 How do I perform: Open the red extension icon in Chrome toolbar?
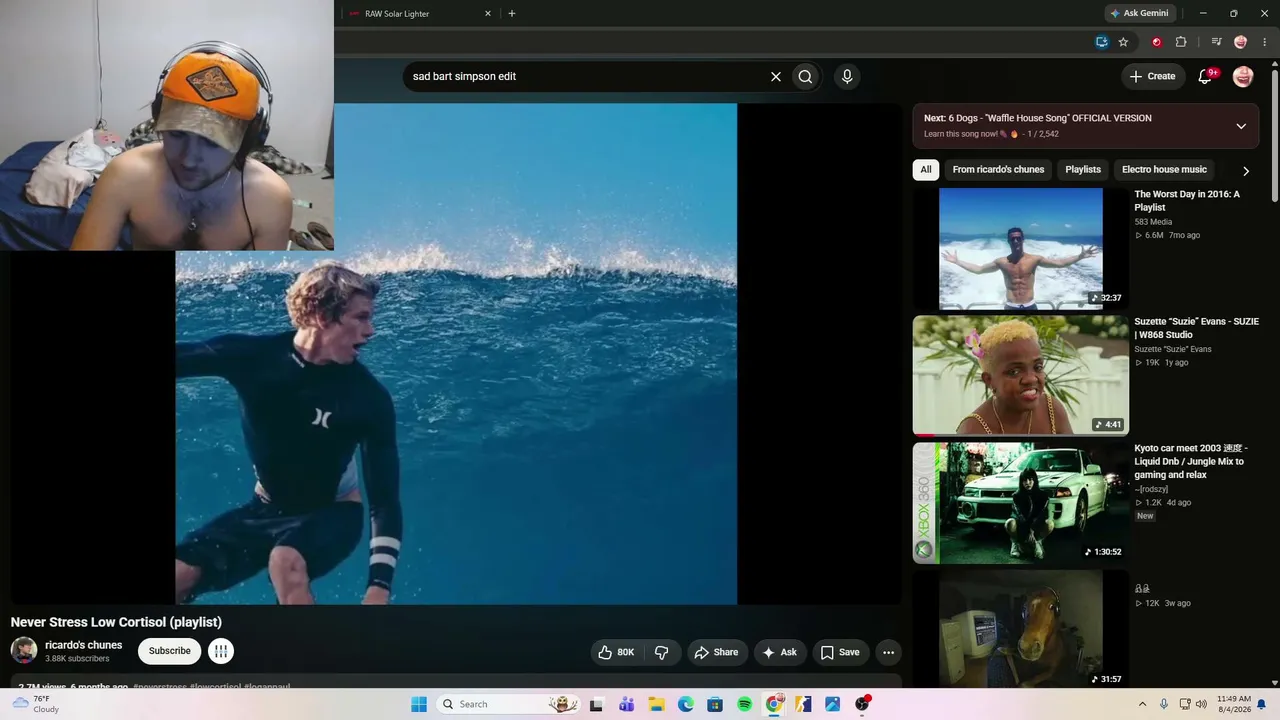tap(1157, 42)
